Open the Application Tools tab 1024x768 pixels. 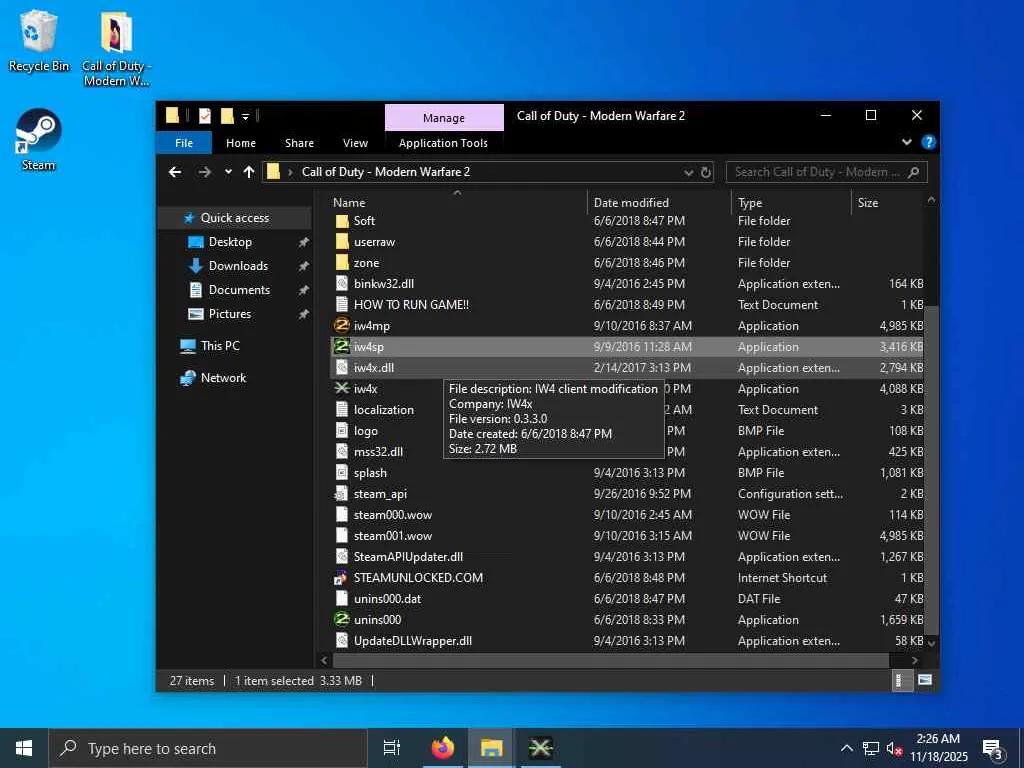(443, 143)
